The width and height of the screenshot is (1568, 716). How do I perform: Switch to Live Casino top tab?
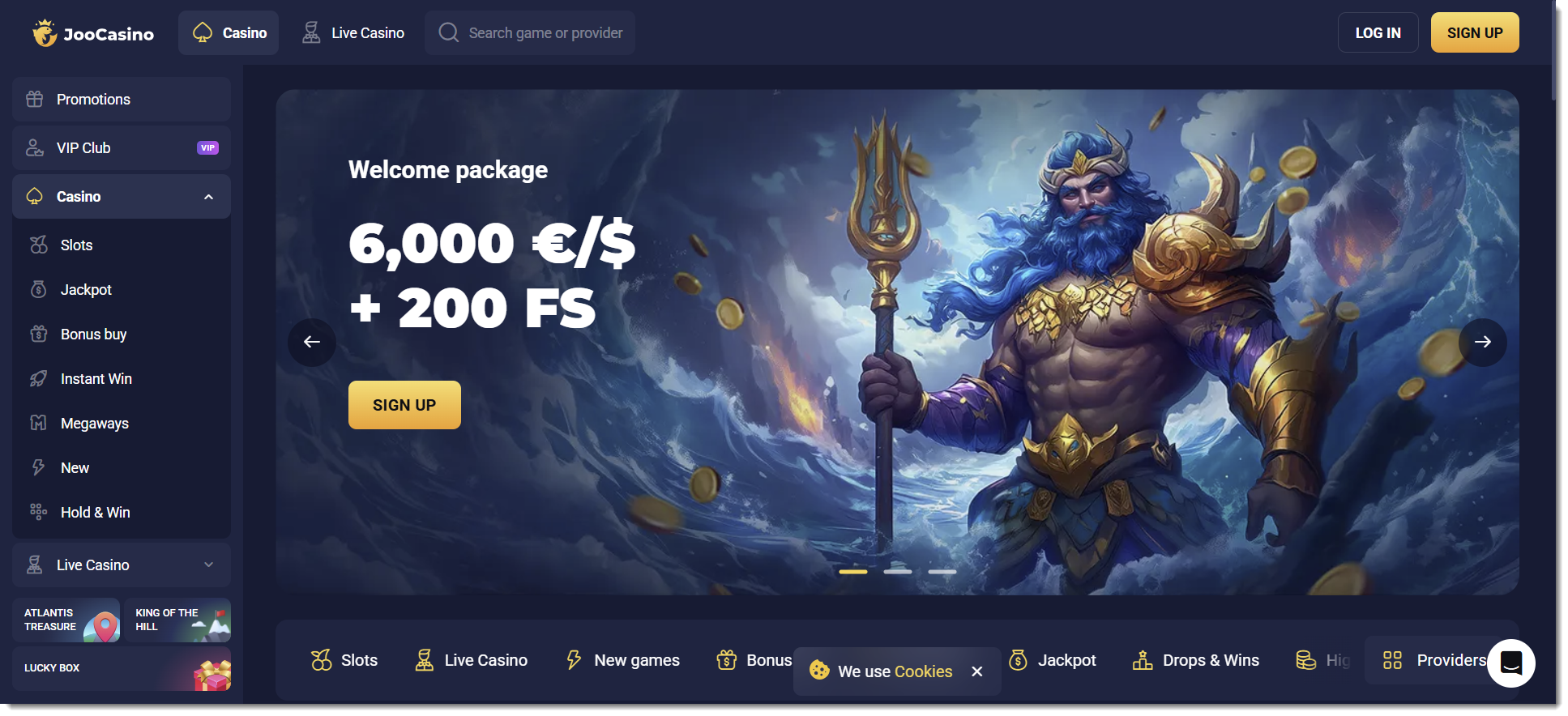coord(352,33)
